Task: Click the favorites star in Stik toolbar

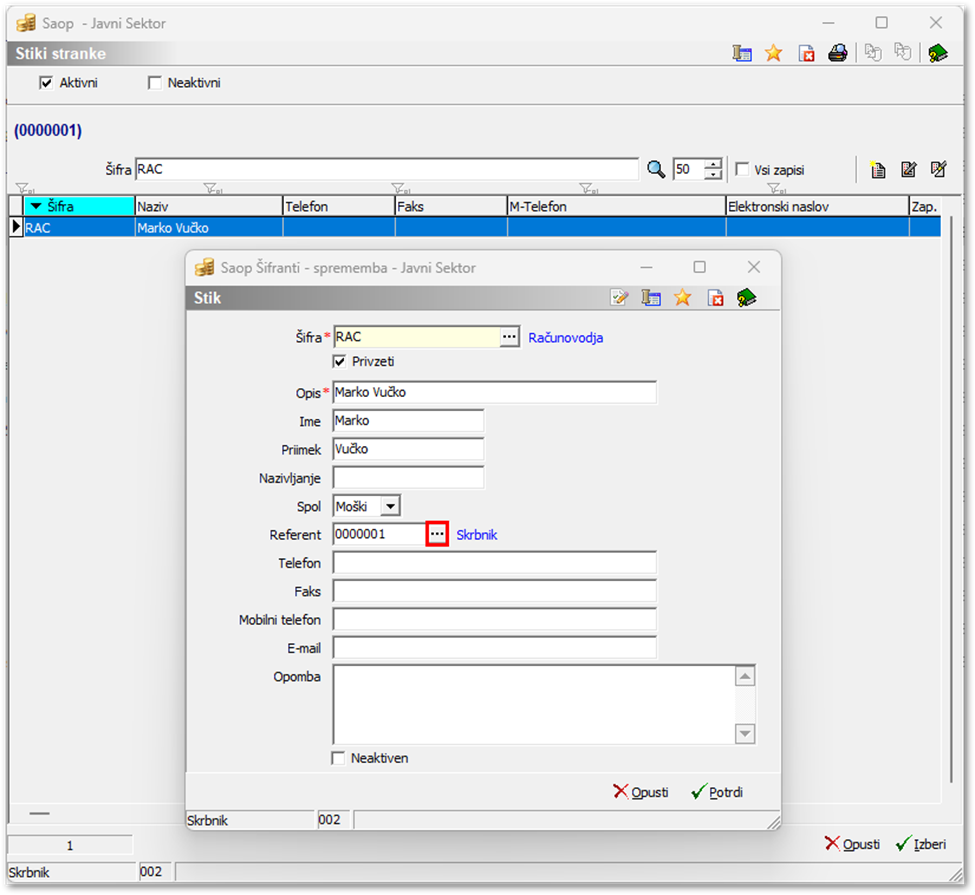Action: (x=683, y=298)
